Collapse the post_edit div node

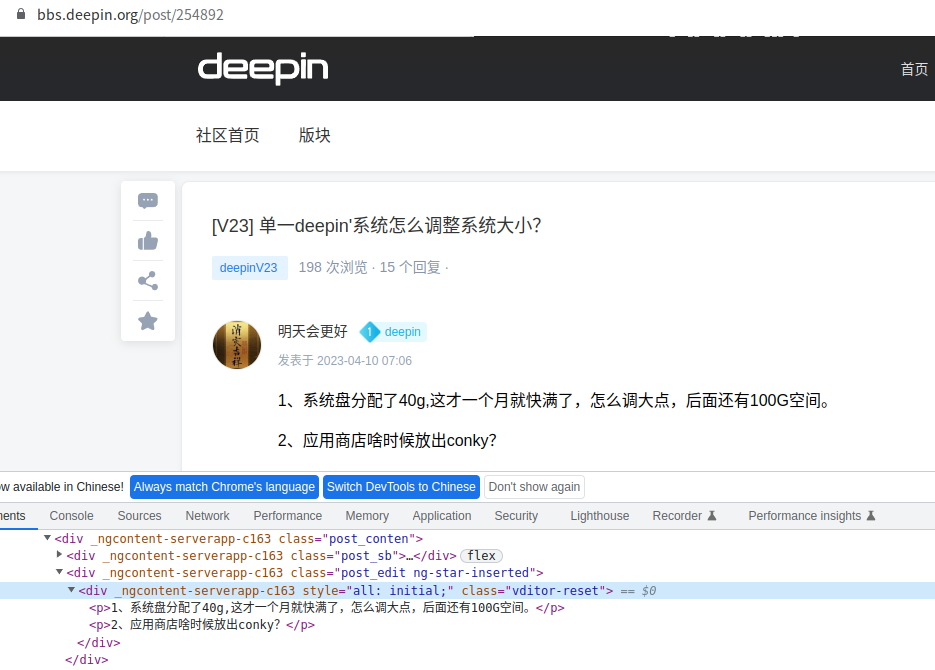(59, 573)
